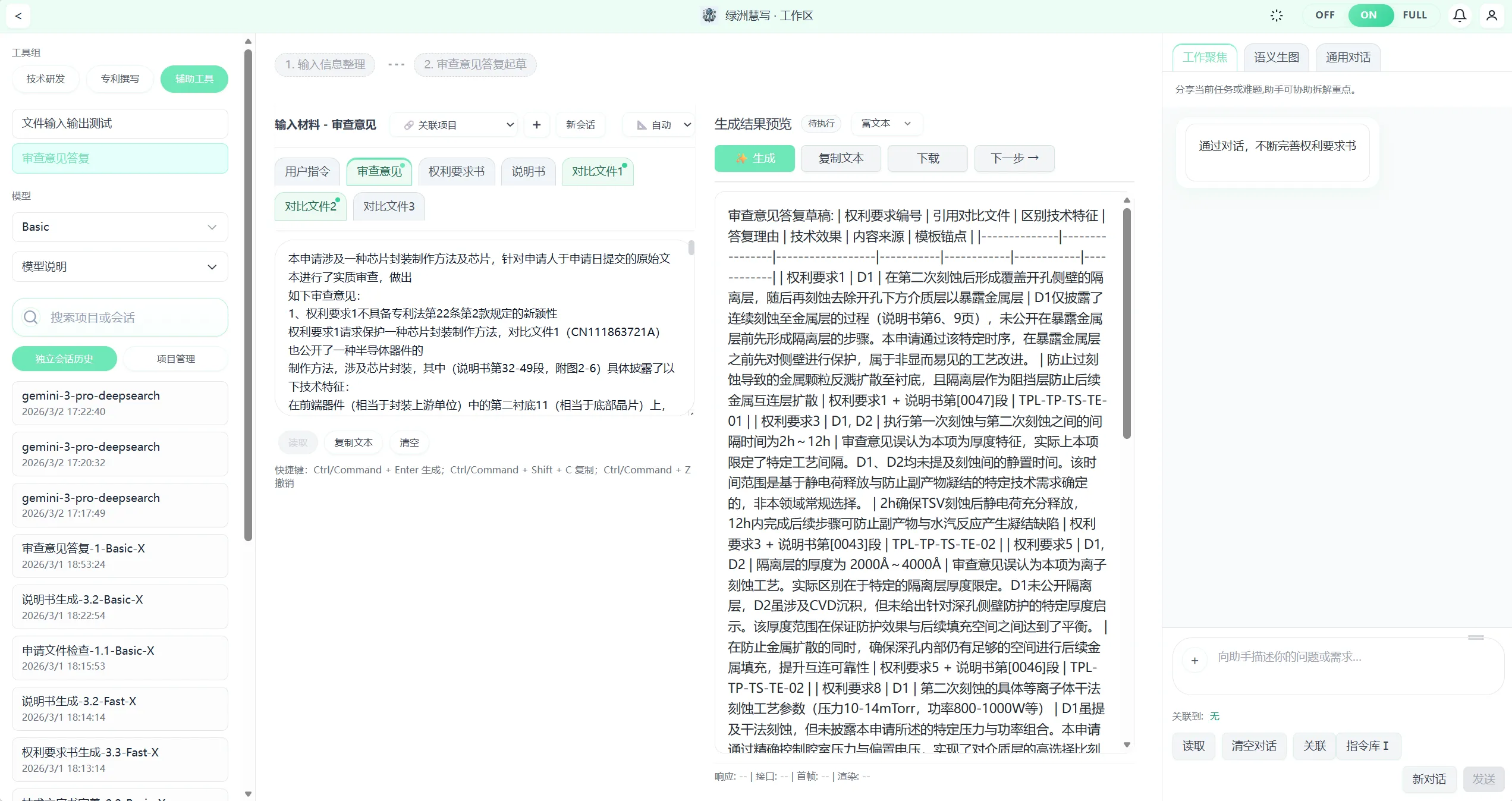The image size is (1512, 801).
Task: Open the 自动 mode dropdown
Action: tap(660, 125)
